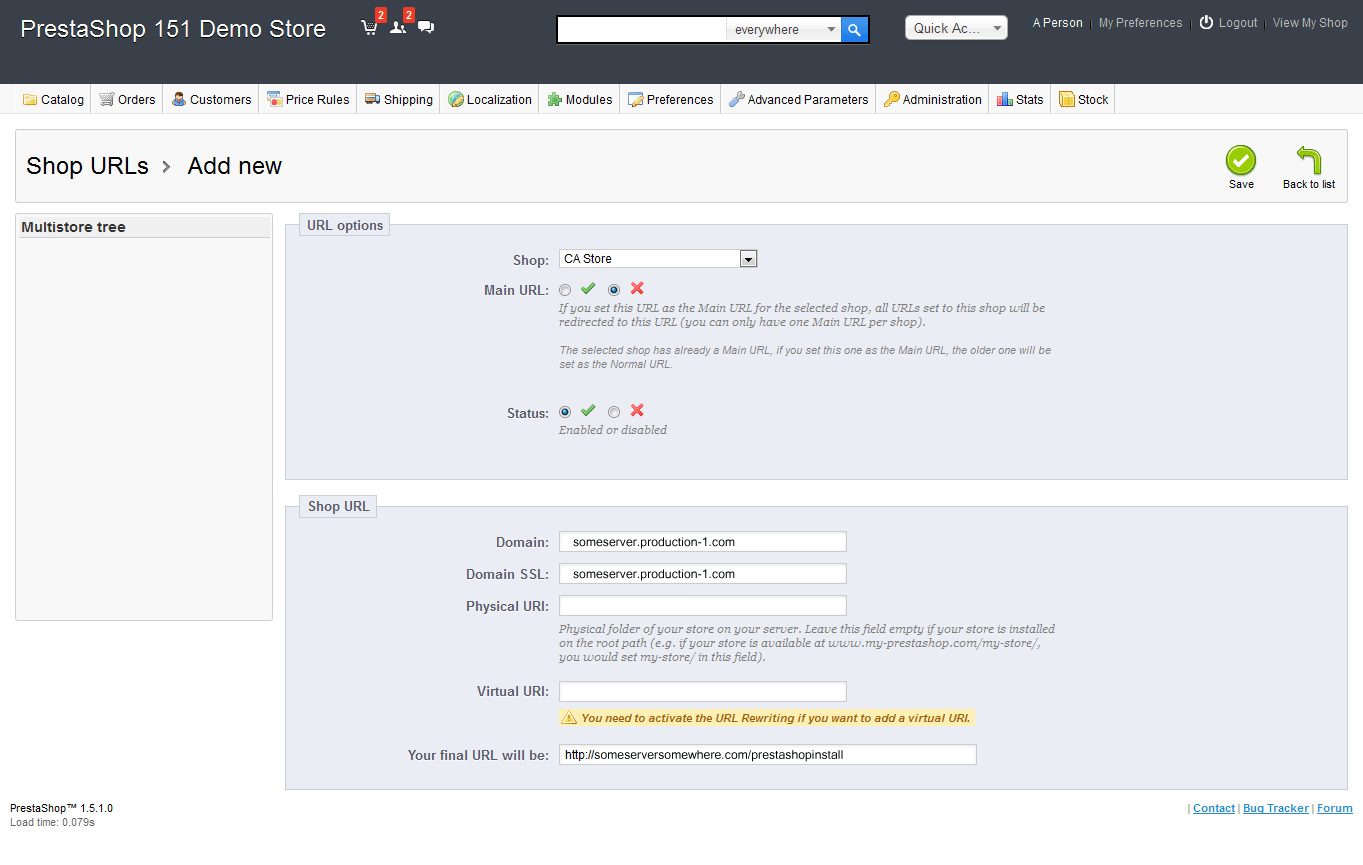Select the Status disabled radio button
Screen dimensions: 1363x865
(x=614, y=412)
